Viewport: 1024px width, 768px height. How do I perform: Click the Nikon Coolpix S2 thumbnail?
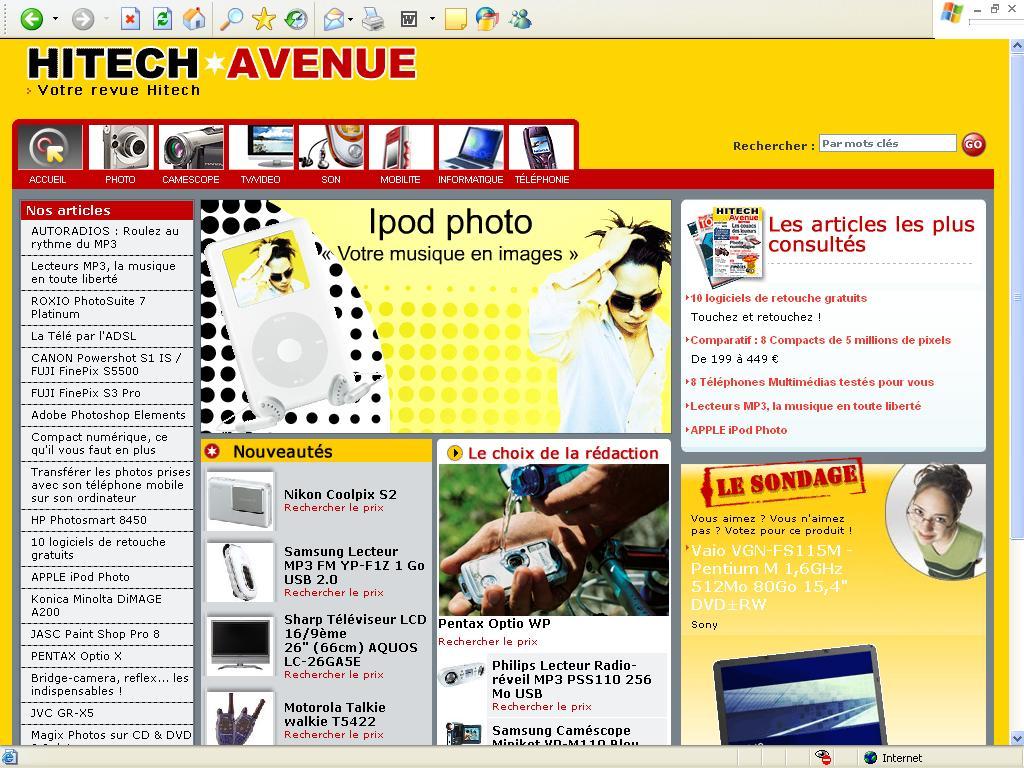(240, 502)
